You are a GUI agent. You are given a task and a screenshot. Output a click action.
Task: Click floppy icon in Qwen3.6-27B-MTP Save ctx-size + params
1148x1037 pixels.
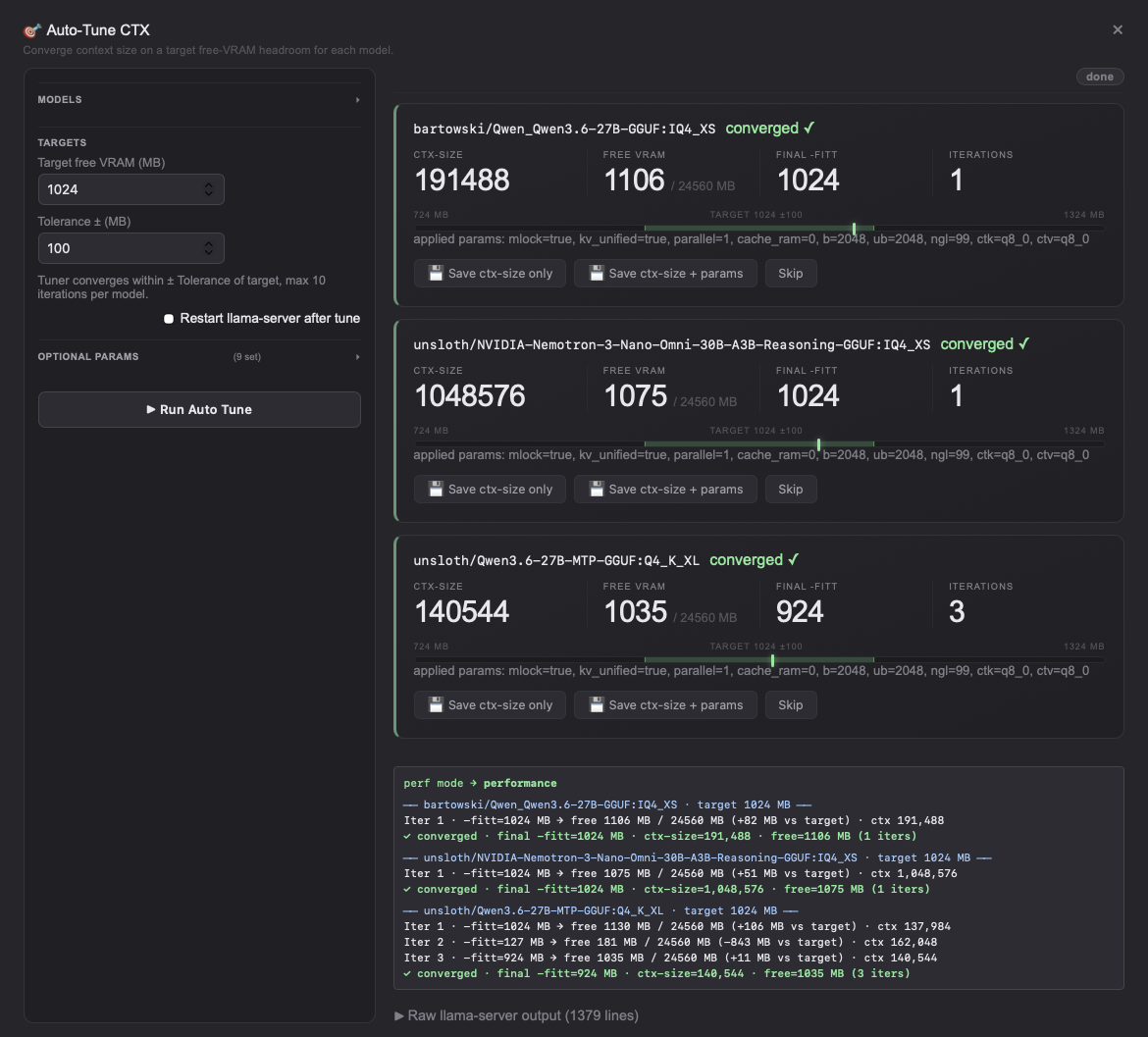[597, 704]
